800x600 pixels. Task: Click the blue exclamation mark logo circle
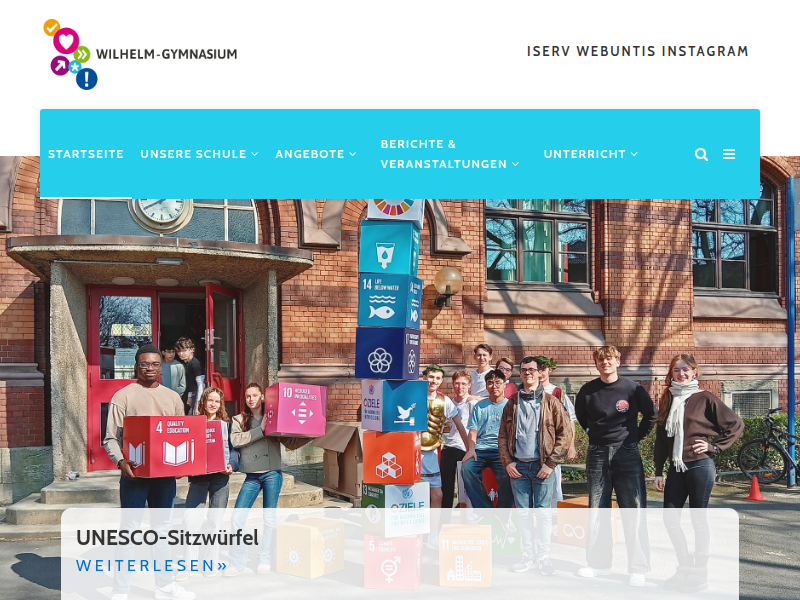click(87, 79)
